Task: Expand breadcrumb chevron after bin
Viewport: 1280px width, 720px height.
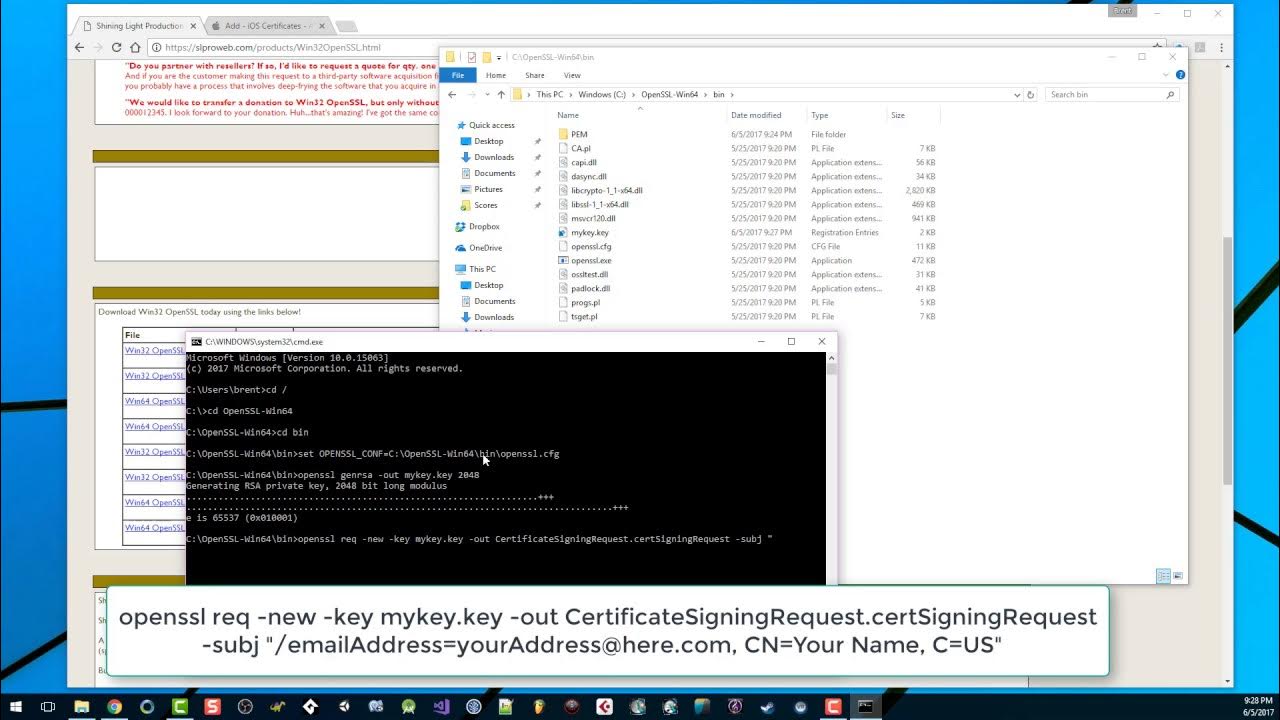Action: [732, 94]
